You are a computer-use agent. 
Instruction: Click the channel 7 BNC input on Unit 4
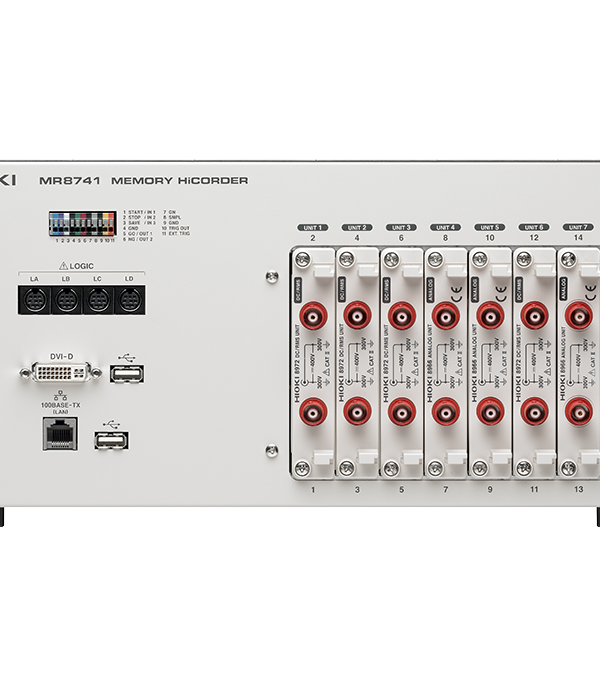446,412
